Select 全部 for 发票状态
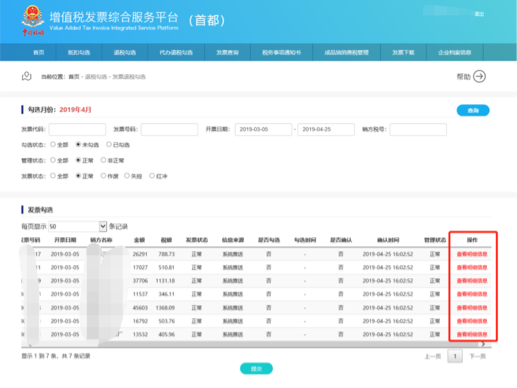The height and width of the screenshot is (388, 517). [x=53, y=176]
